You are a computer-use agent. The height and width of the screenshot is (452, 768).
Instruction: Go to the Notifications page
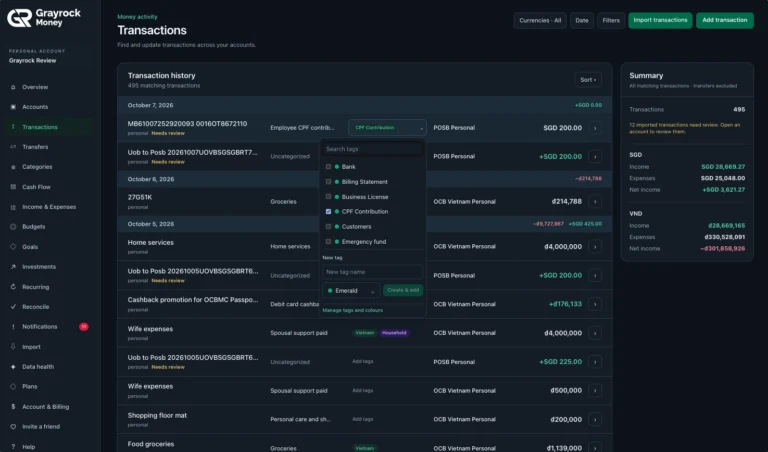click(49, 327)
